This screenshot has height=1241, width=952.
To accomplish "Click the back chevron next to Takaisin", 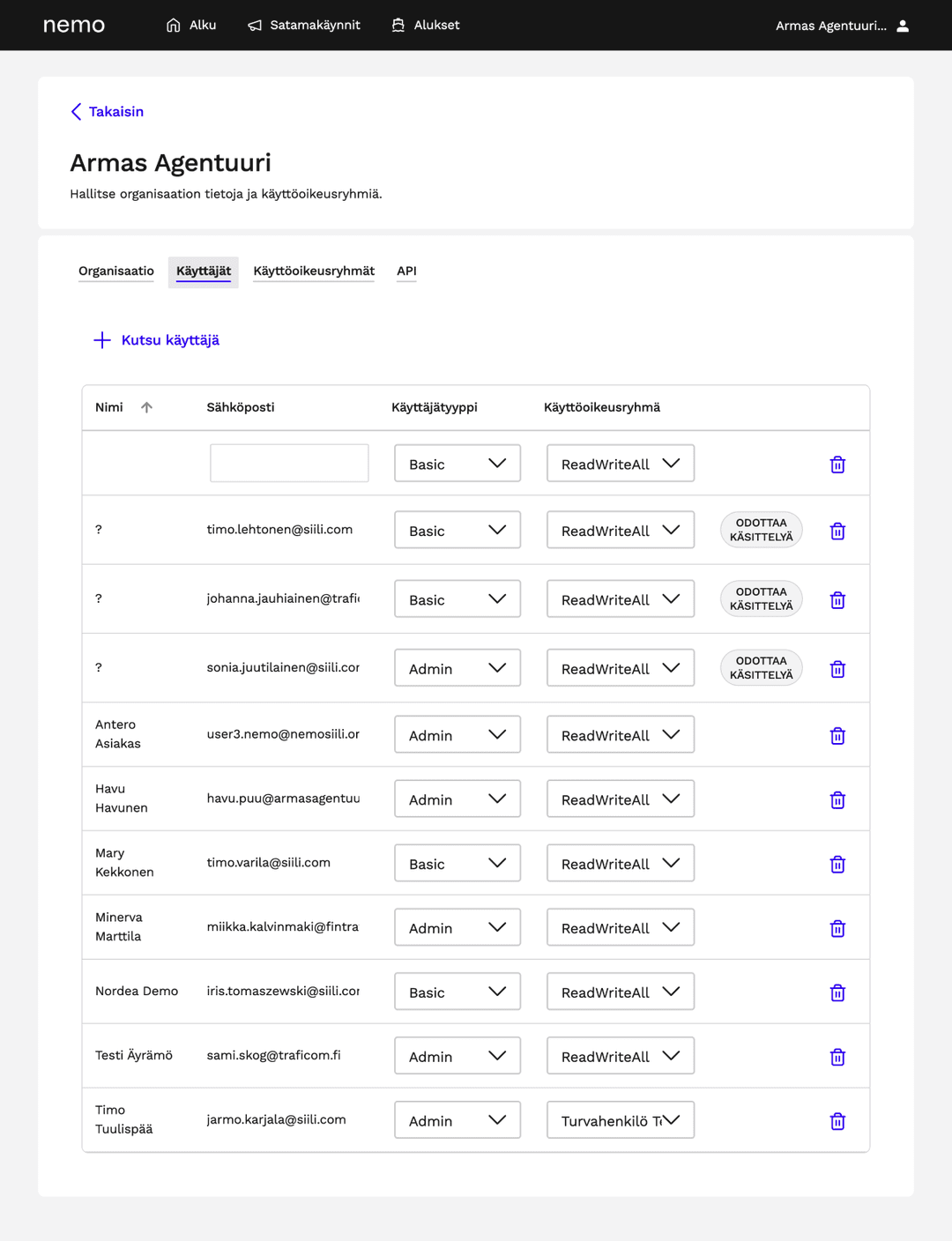I will coord(77,112).
